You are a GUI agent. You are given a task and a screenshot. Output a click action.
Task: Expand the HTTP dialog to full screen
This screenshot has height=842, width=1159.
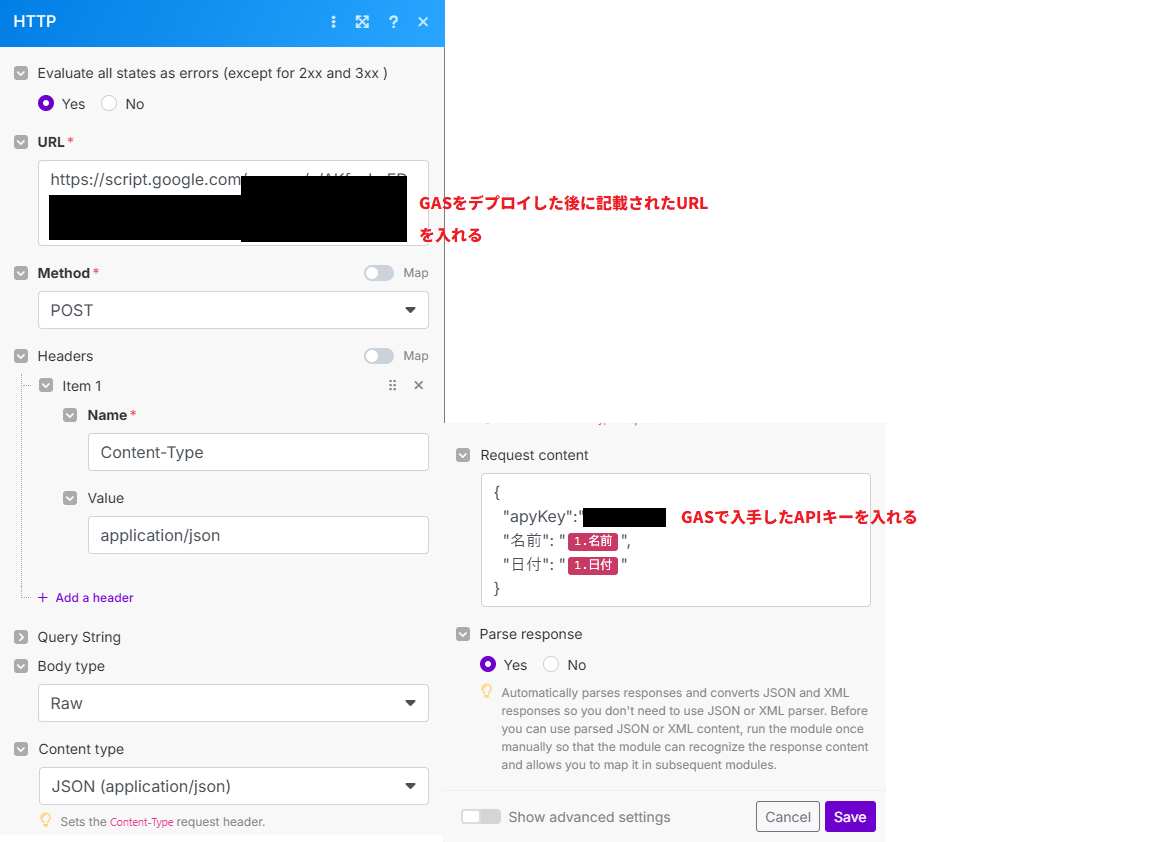tap(362, 22)
